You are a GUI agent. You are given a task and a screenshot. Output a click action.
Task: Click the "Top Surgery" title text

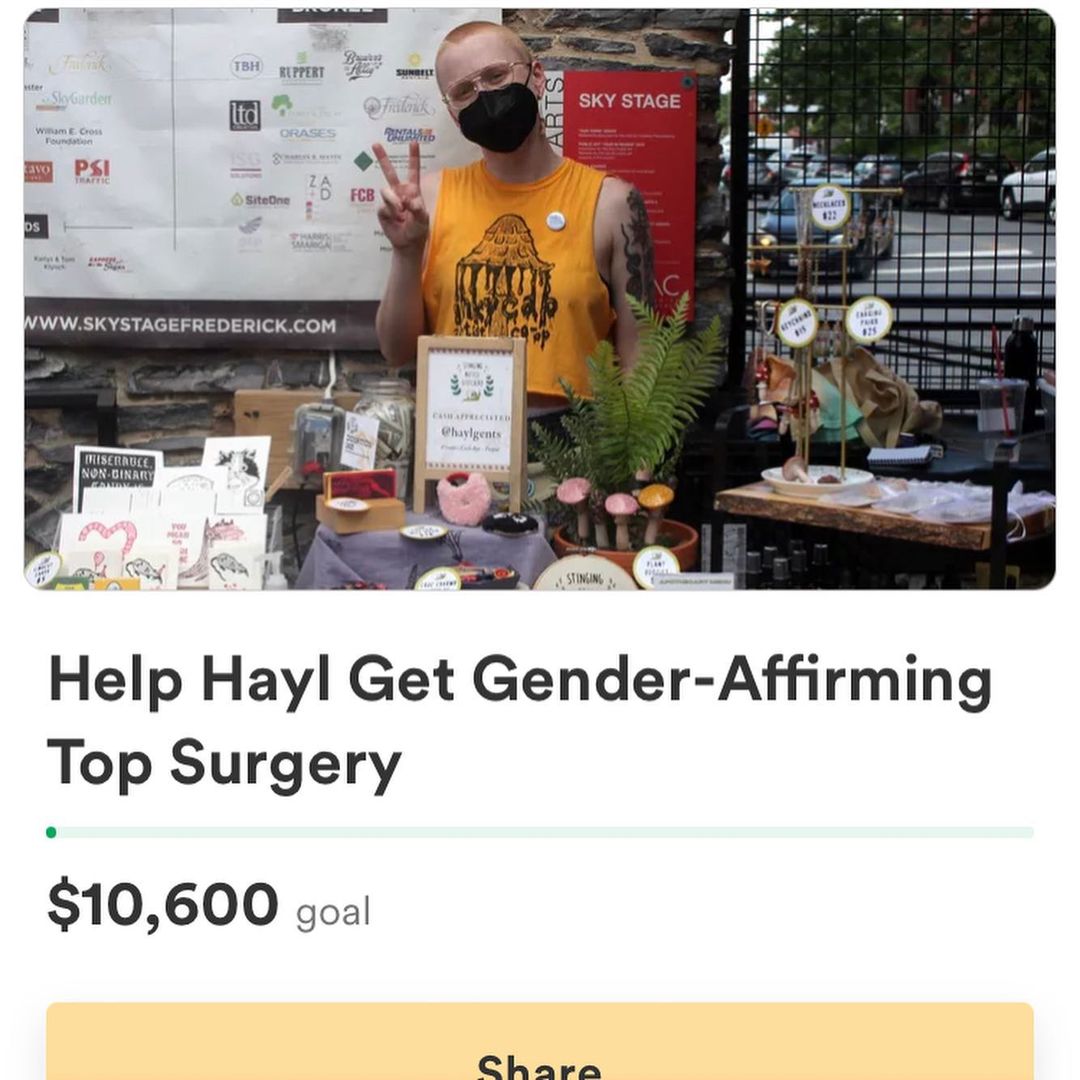pyautogui.click(x=224, y=765)
